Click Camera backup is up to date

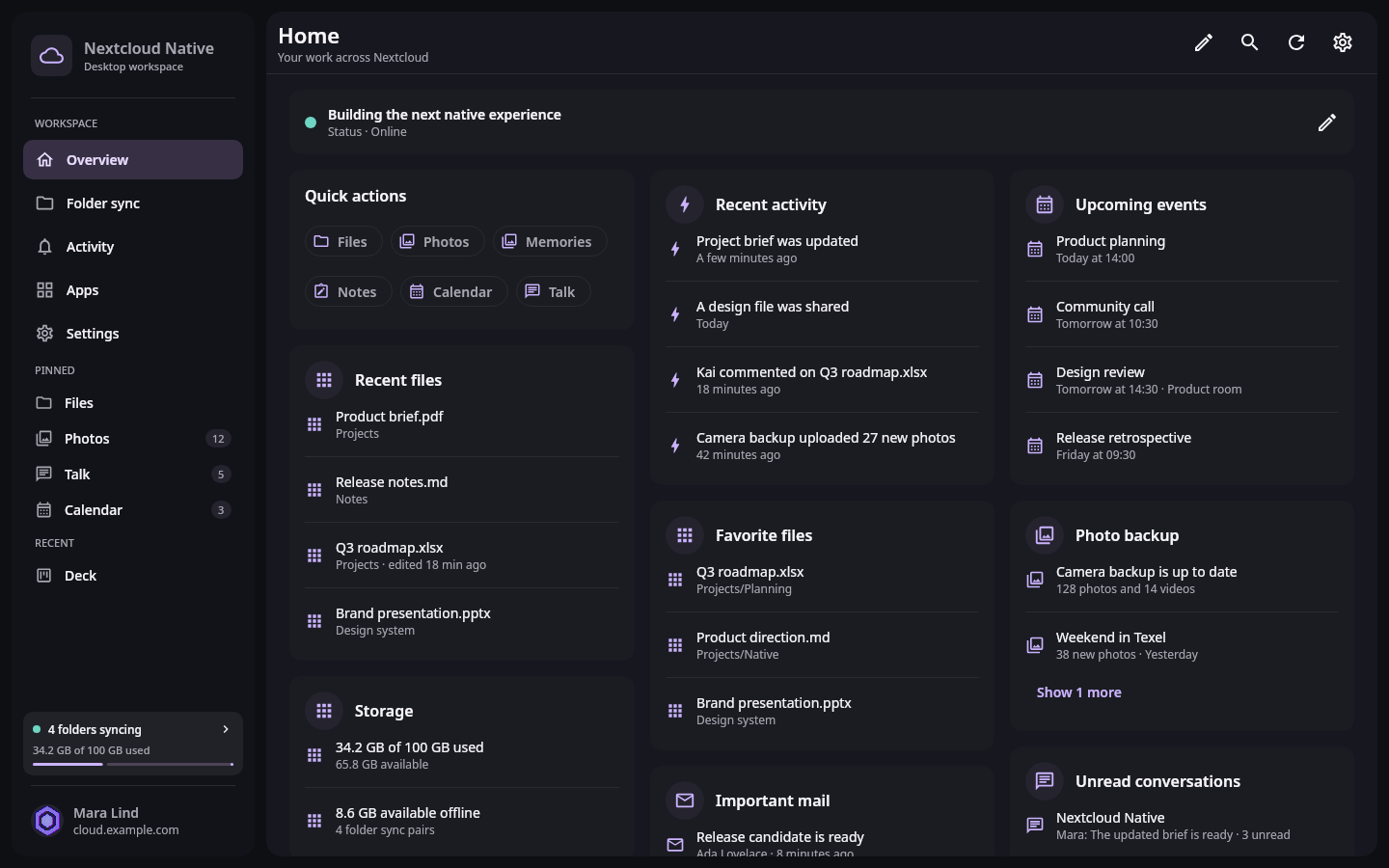1182,580
